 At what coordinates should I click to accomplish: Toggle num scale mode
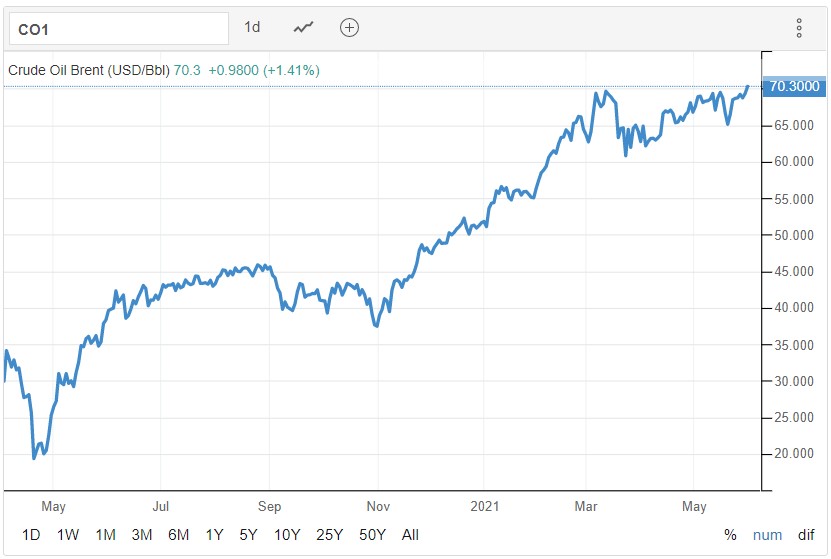pyautogui.click(x=767, y=535)
